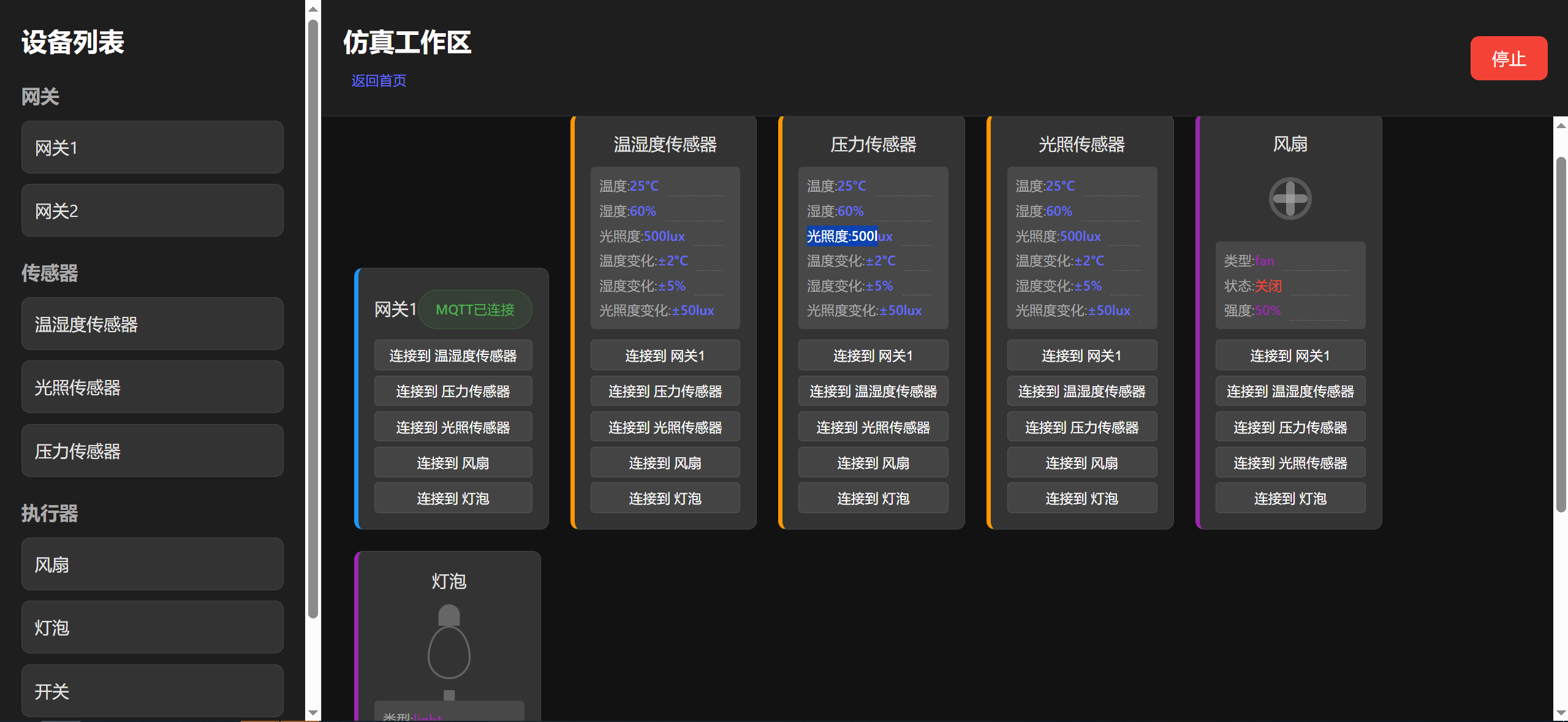The image size is (1568, 722).
Task: Add 温湿度传感器 from the sensor list
Action: [152, 324]
